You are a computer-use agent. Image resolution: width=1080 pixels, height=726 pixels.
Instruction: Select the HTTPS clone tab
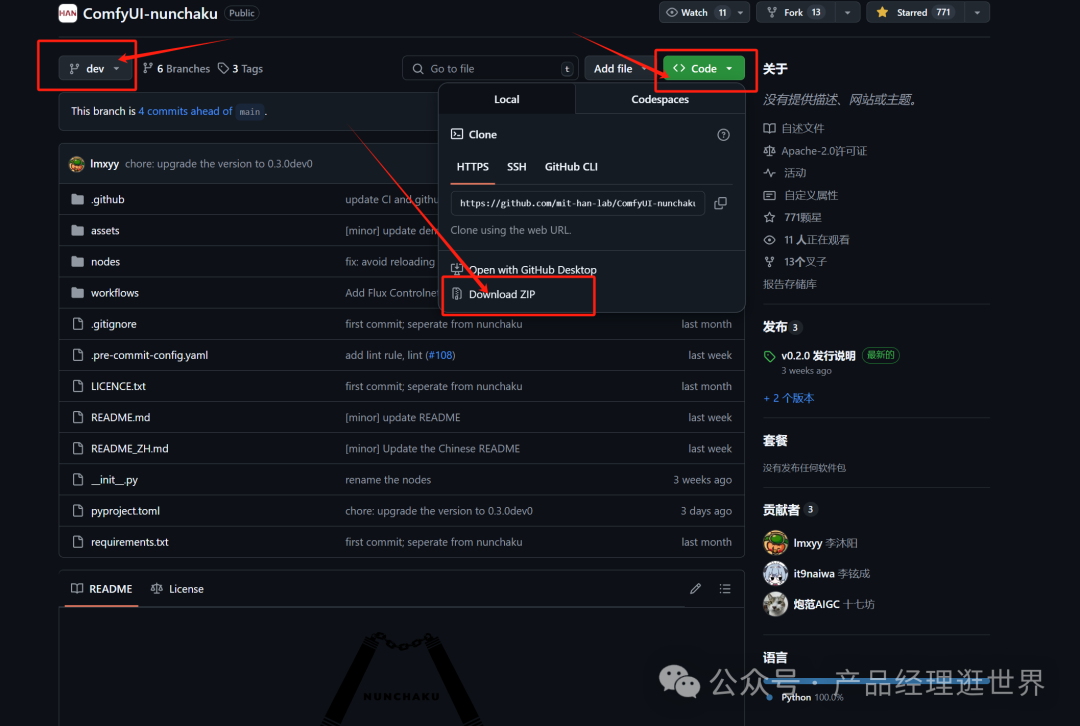click(x=472, y=167)
